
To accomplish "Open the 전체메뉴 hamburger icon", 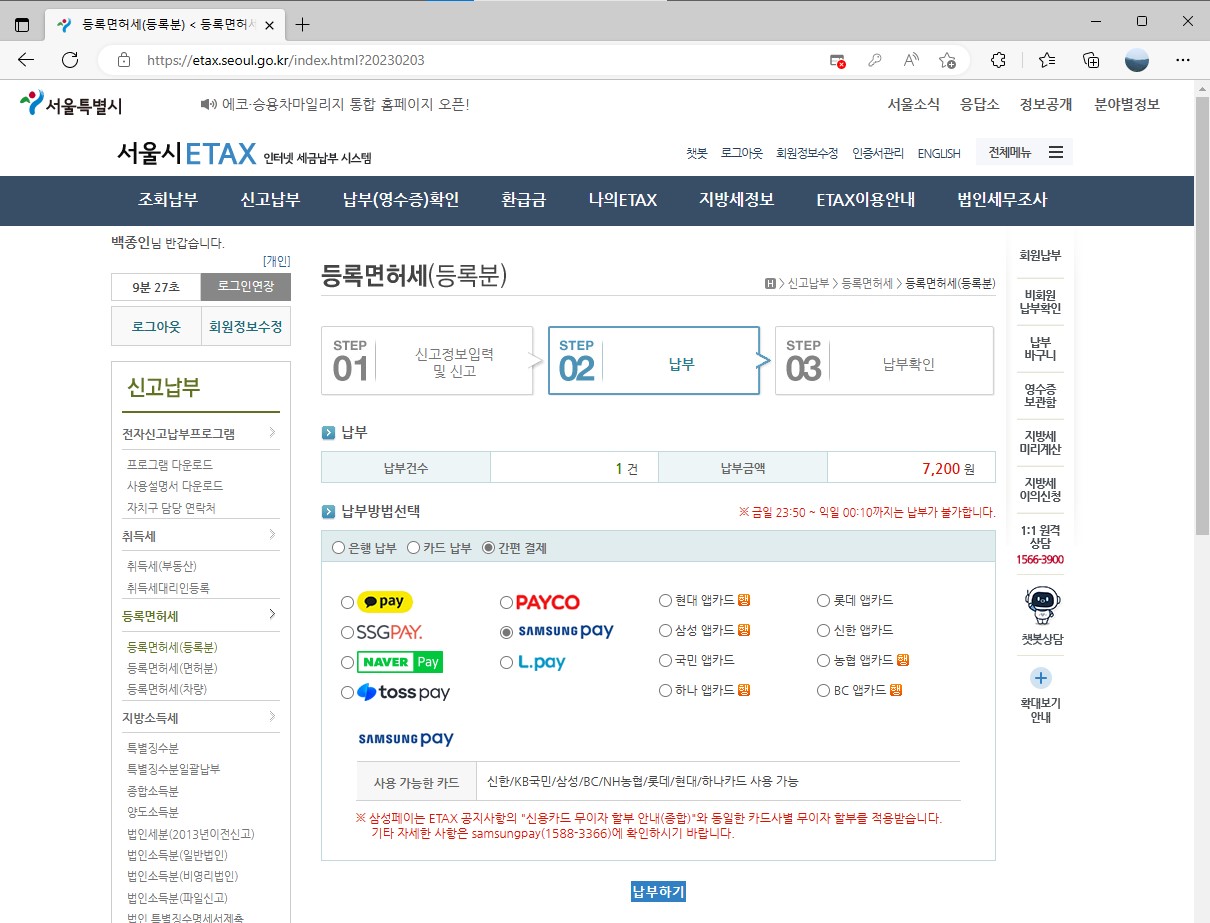I will 1056,153.
